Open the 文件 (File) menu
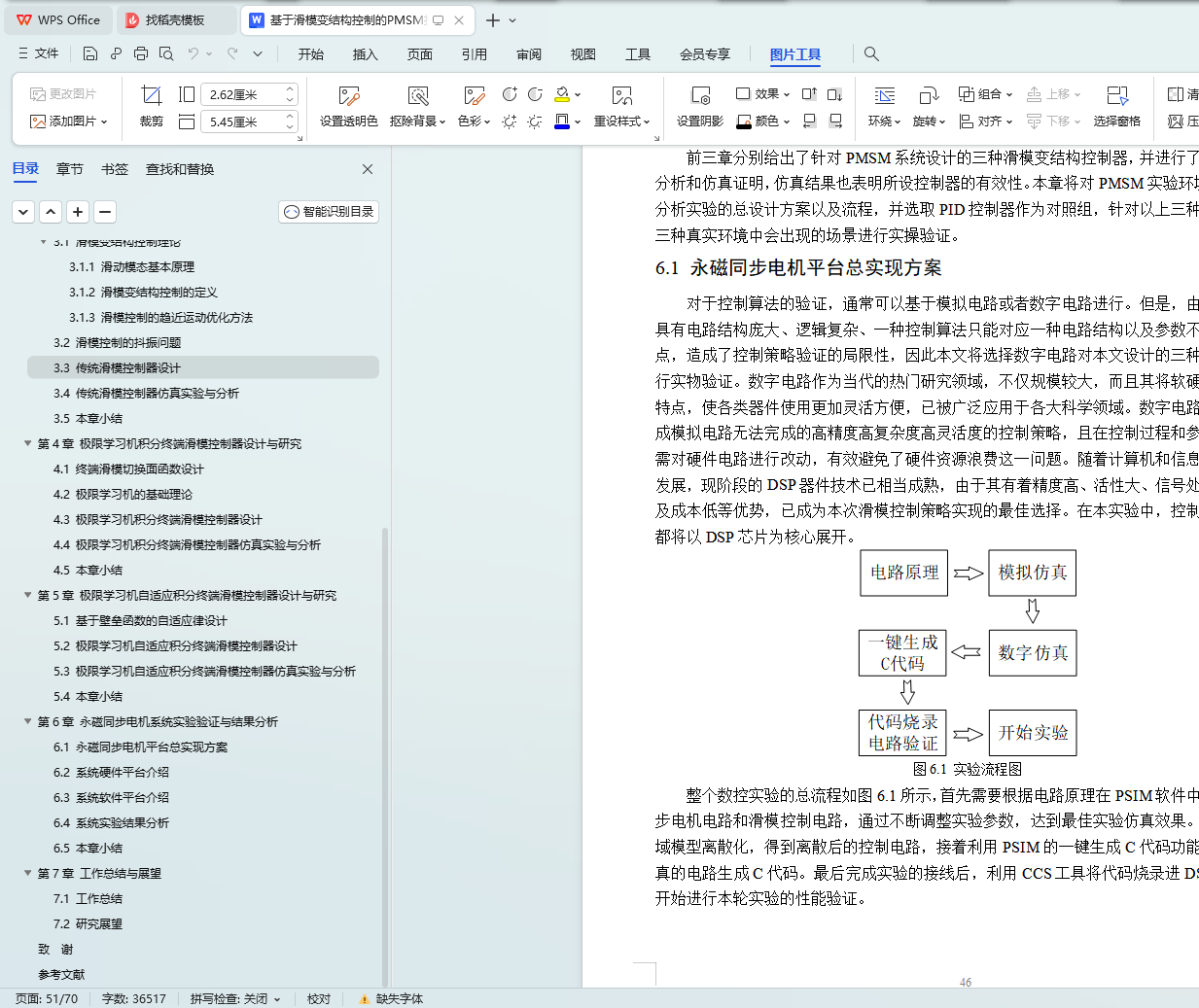The image size is (1199, 1008). point(38,53)
